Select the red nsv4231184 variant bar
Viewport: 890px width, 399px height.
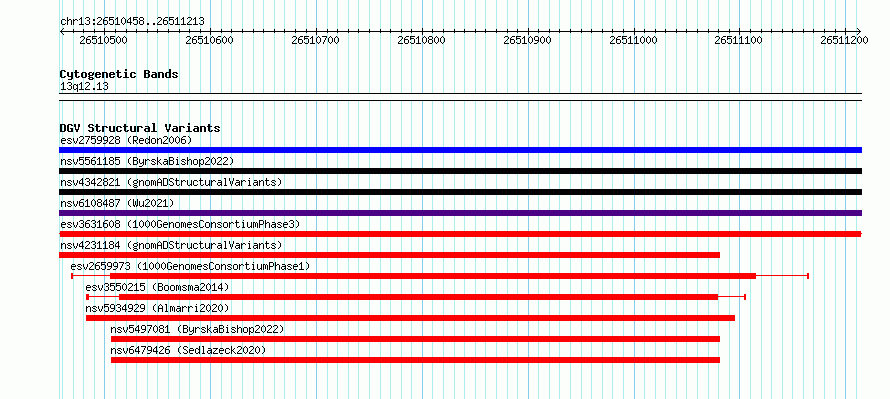pos(389,255)
